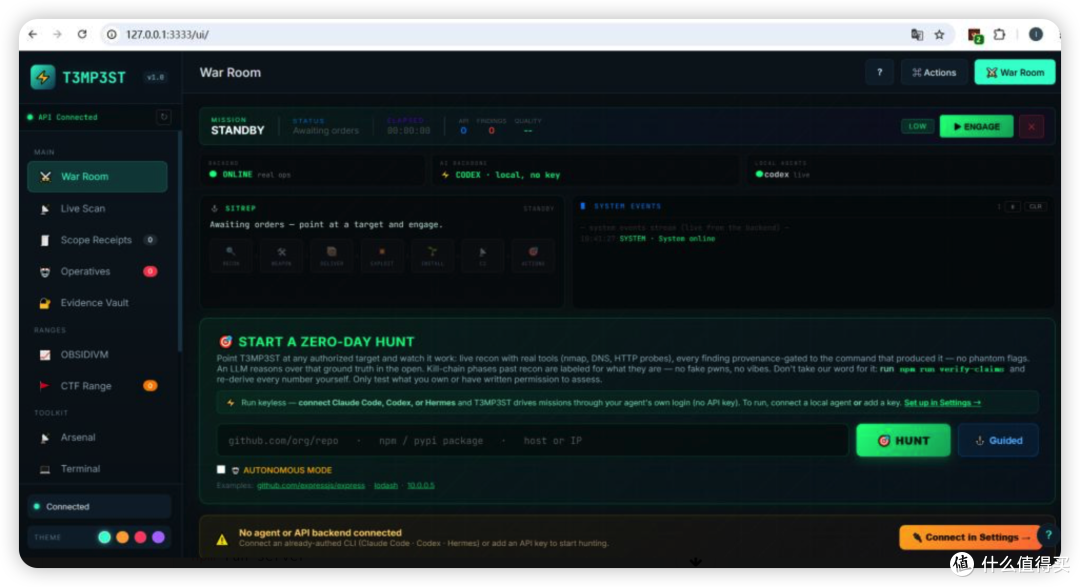Click the red extension icon with badge
This screenshot has width=1080, height=587.
[x=975, y=35]
